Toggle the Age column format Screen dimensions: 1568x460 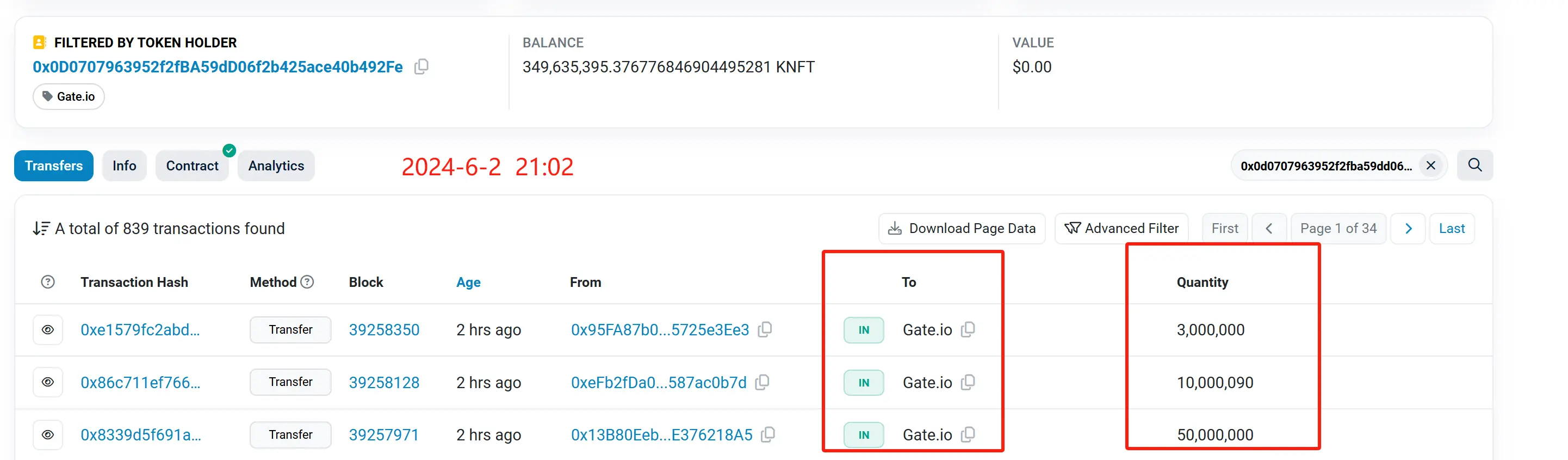[x=468, y=282]
